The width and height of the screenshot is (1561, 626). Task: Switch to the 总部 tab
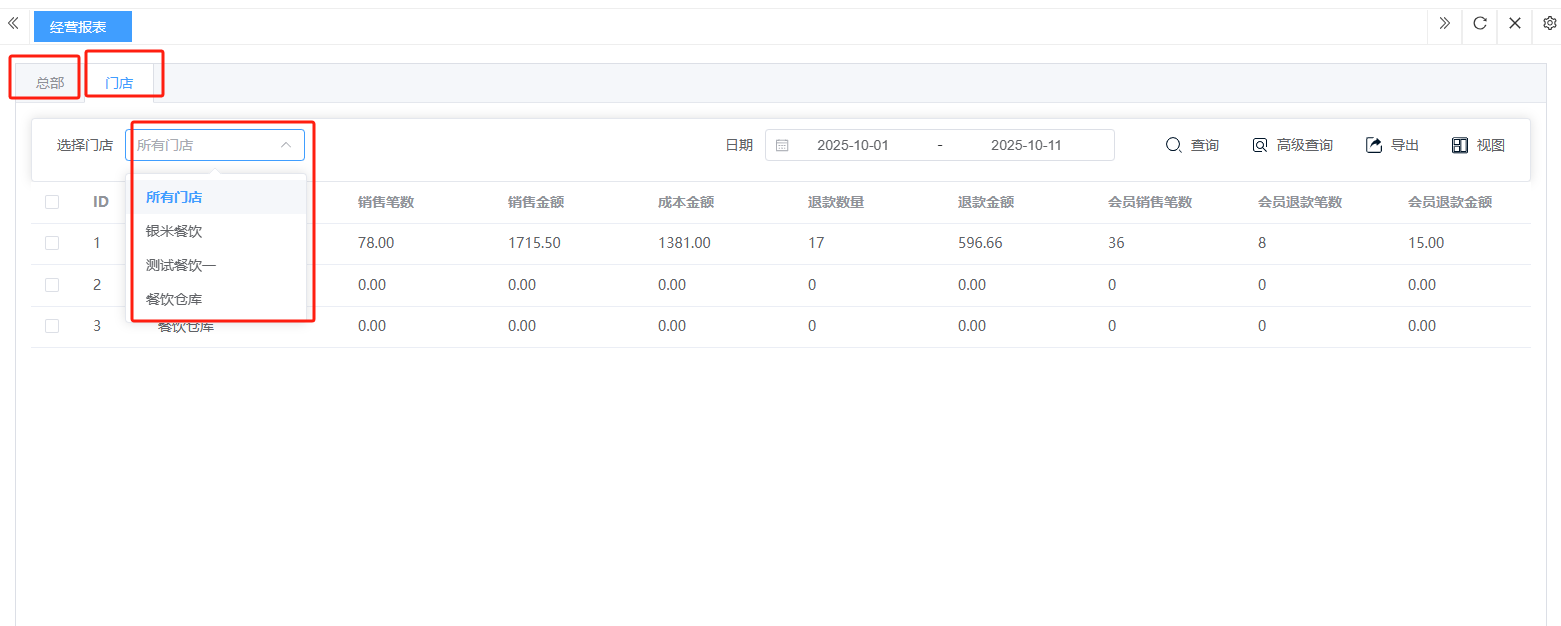pos(50,83)
